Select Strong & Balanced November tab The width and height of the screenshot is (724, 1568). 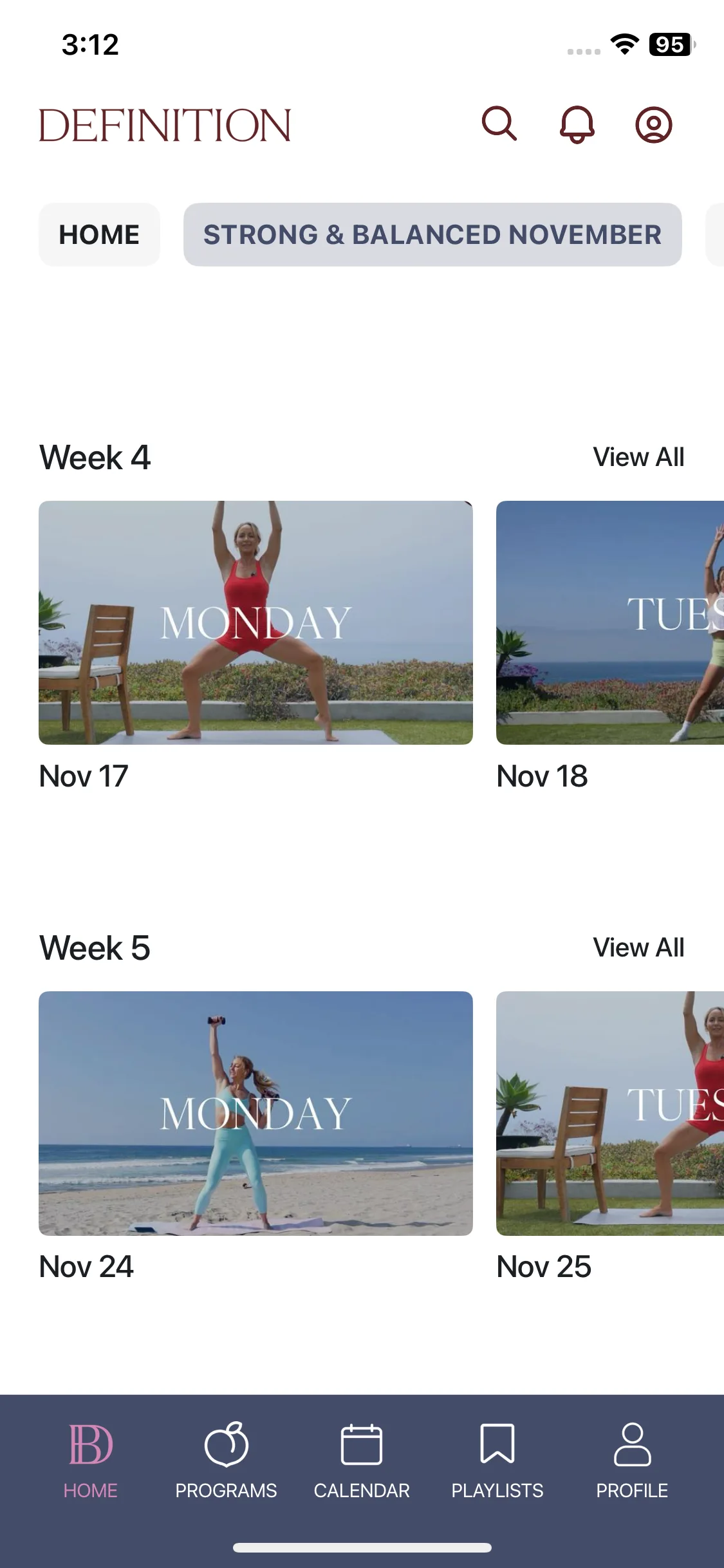pyautogui.click(x=432, y=234)
